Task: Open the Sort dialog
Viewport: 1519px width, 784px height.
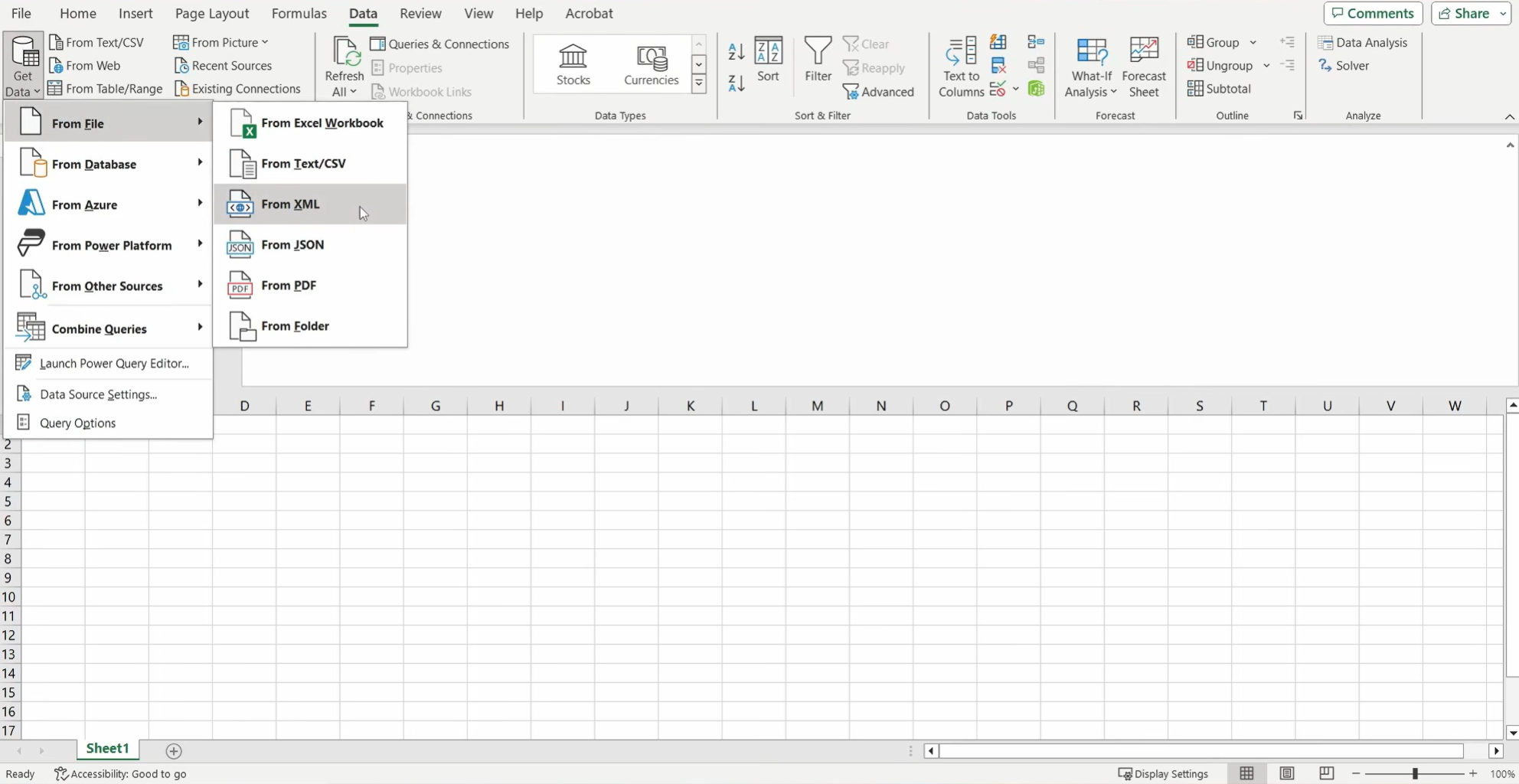Action: pyautogui.click(x=768, y=60)
